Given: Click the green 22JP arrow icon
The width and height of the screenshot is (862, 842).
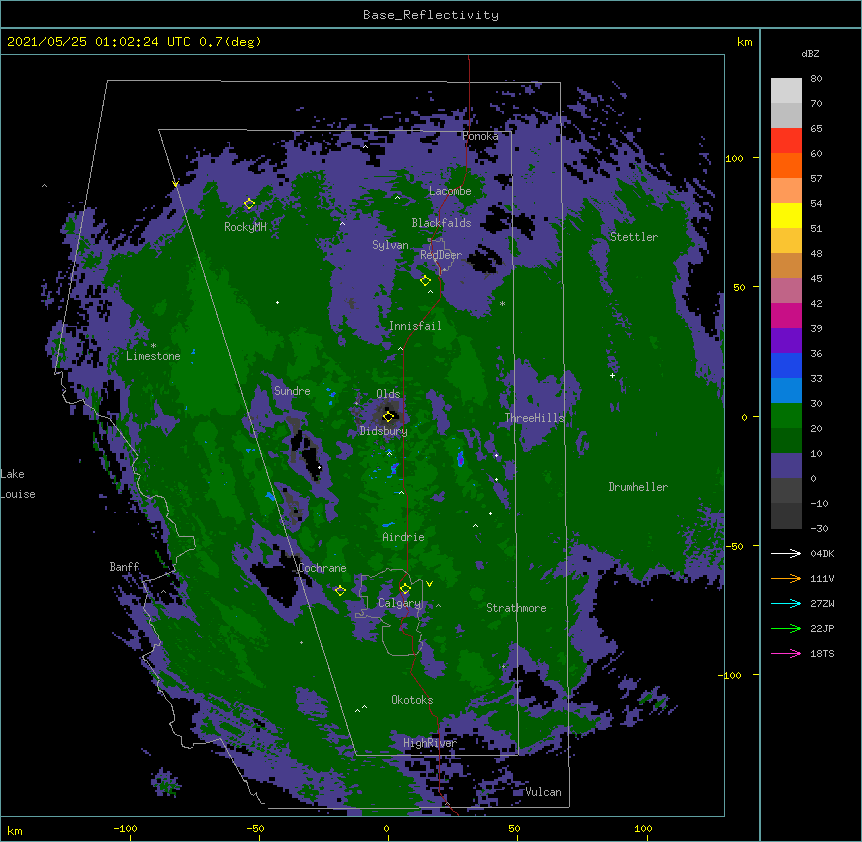Looking at the screenshot, I should pos(786,628).
